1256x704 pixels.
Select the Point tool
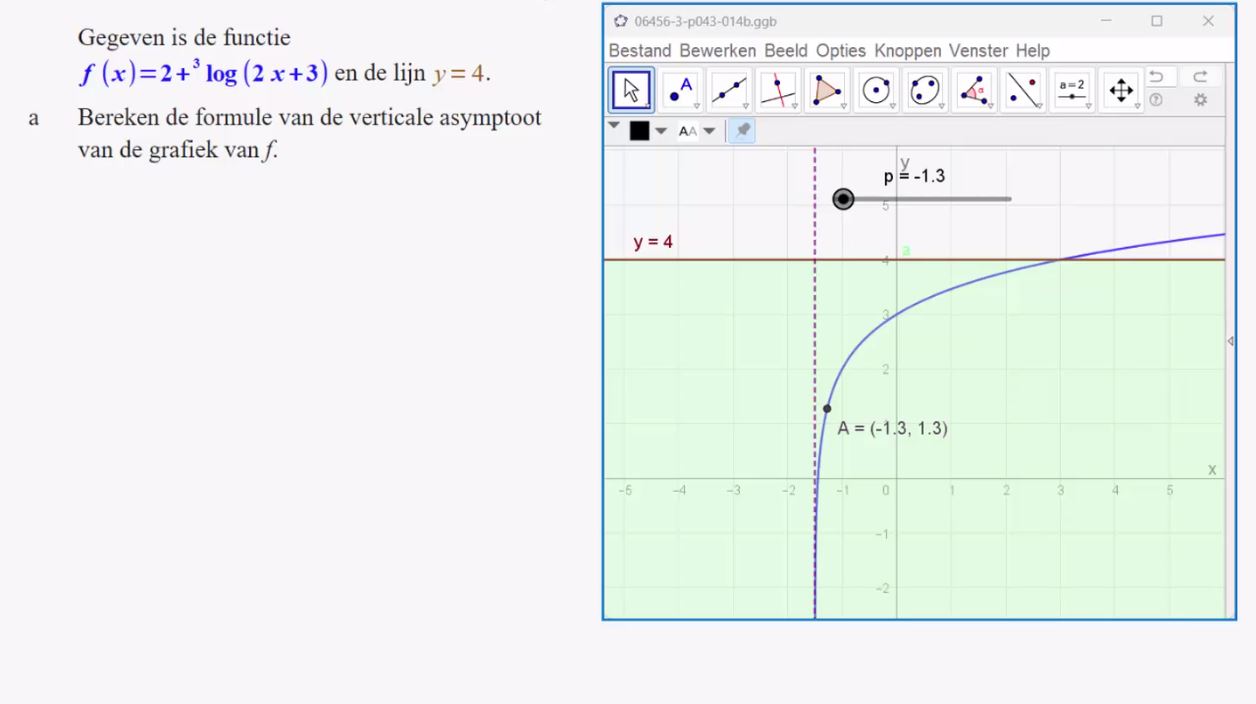[x=681, y=90]
